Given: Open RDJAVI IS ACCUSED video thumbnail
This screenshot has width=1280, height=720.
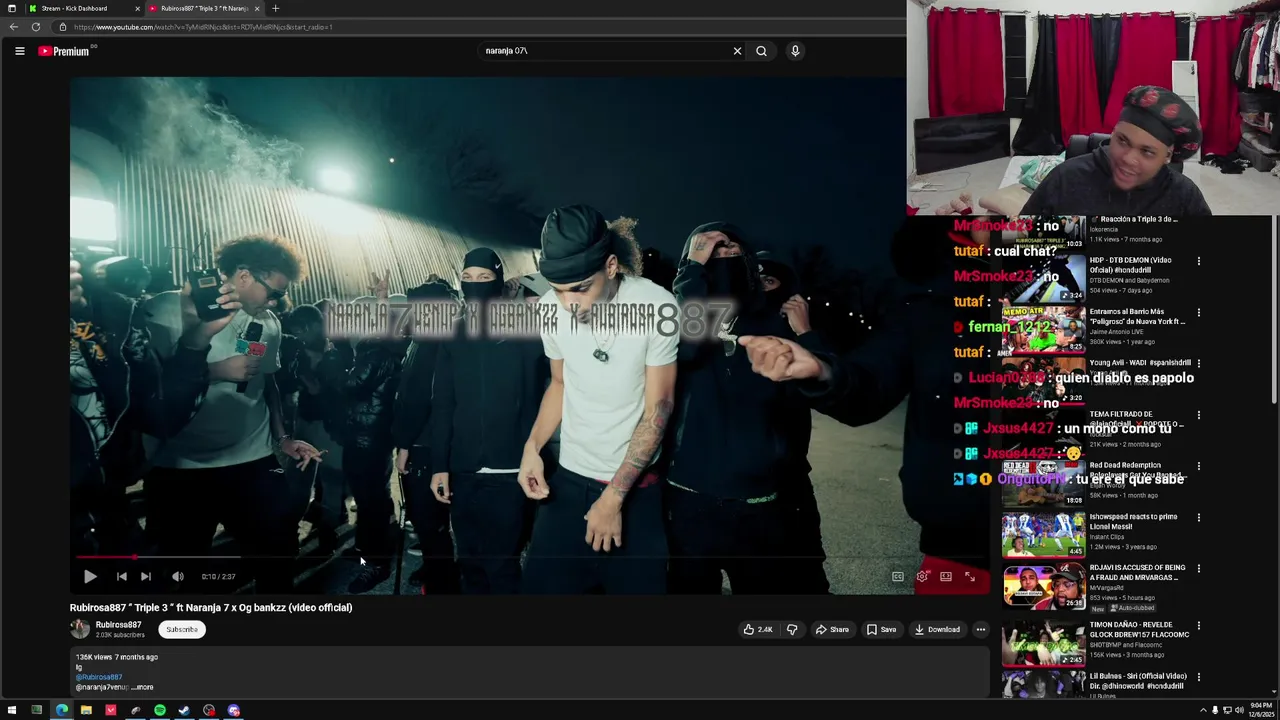Looking at the screenshot, I should pos(1044,586).
